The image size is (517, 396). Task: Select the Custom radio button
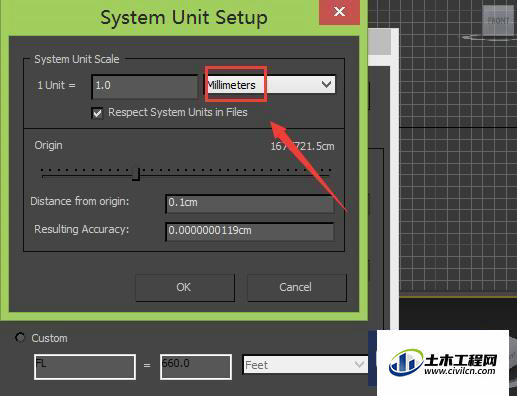point(20,338)
